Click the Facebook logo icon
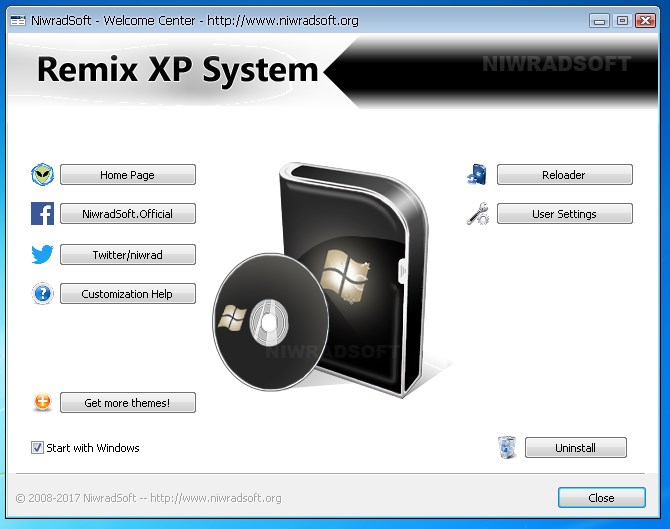Screen dimensions: 670x529 coord(42,214)
